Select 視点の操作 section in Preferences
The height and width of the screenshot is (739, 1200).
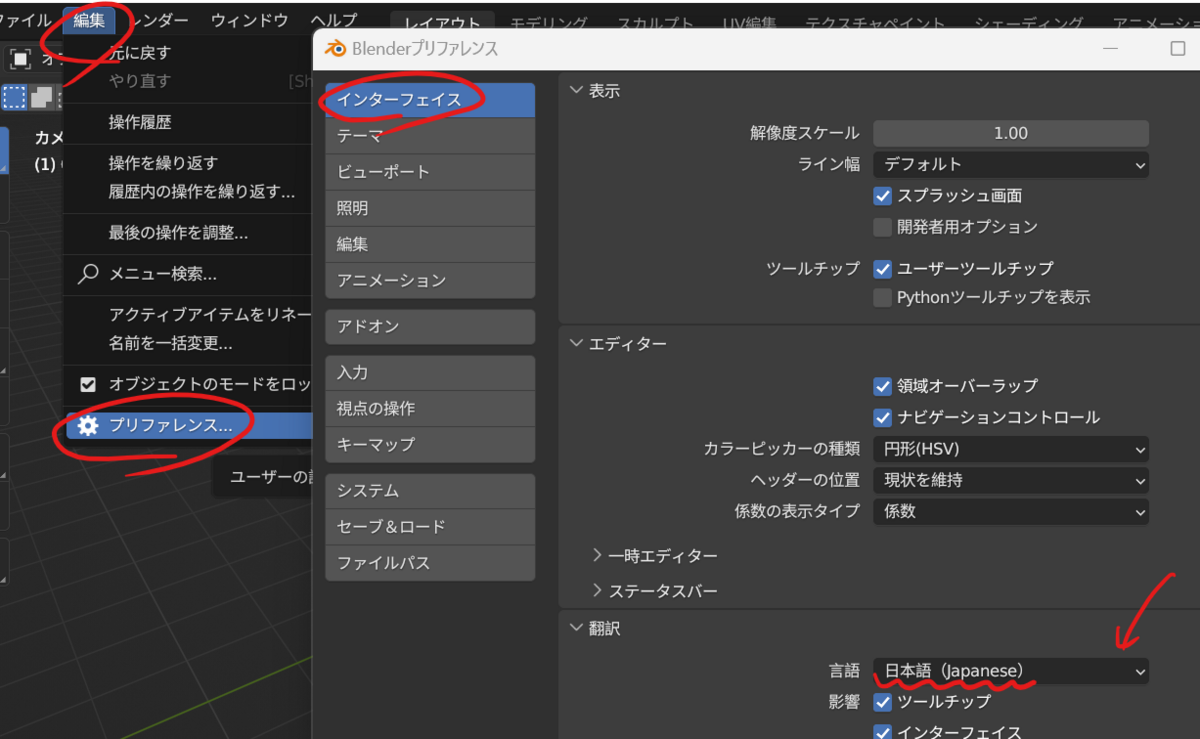click(430, 408)
